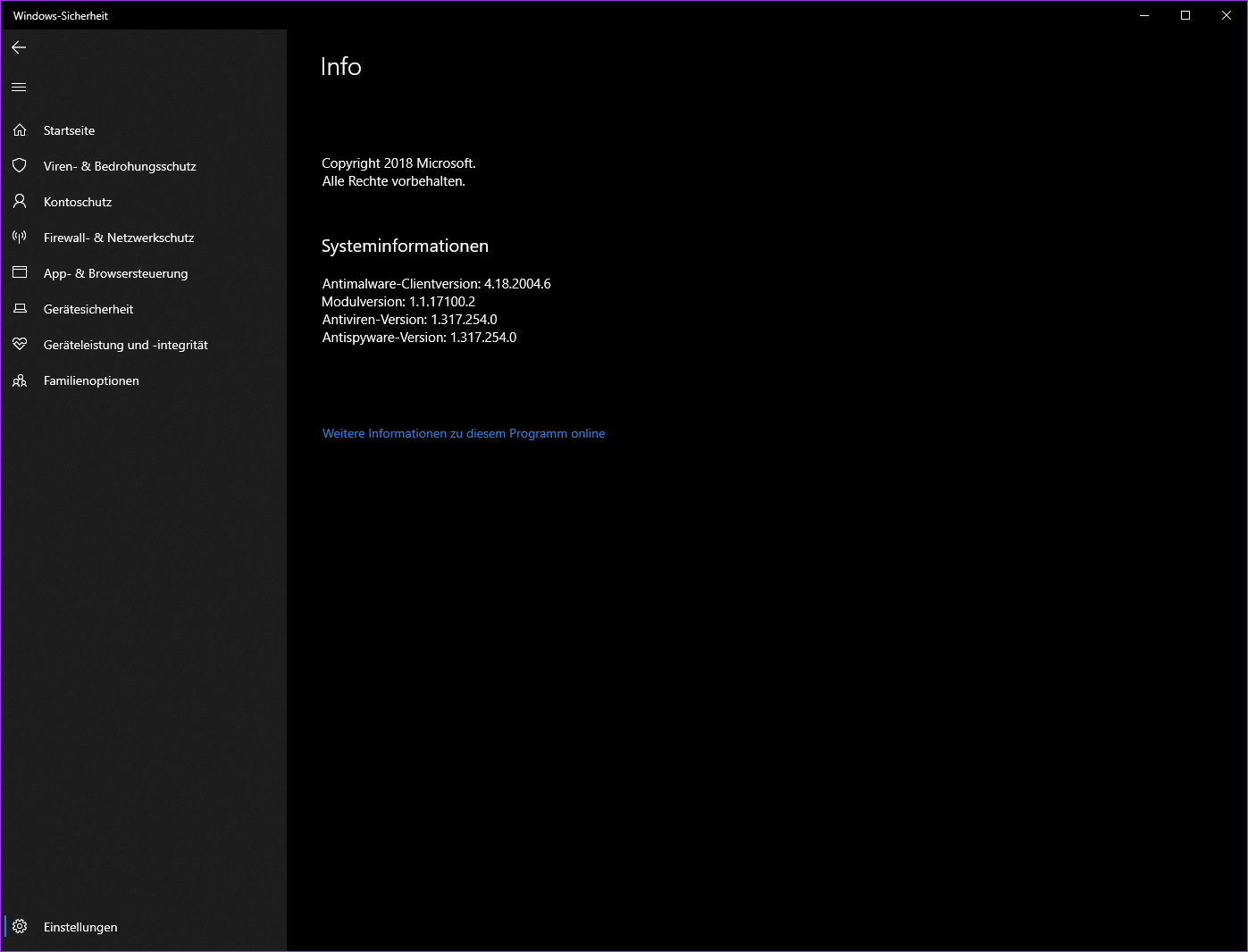Viewport: 1248px width, 952px height.
Task: Click the gear icon for Einstellungen
Action: coord(20,927)
